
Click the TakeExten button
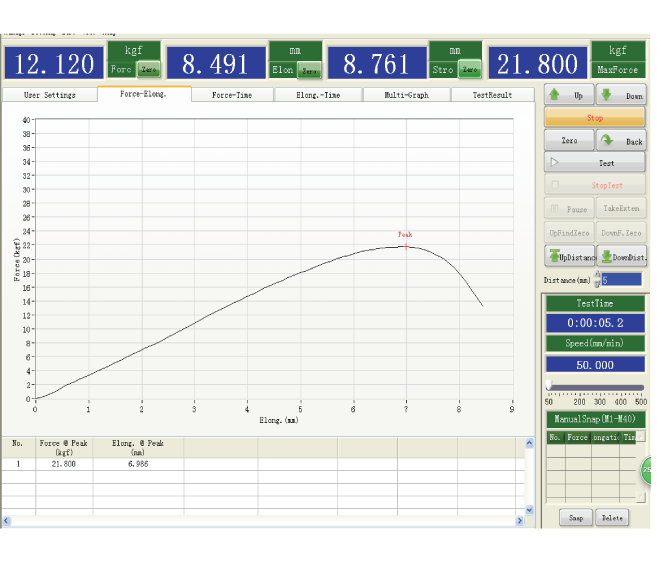[621, 208]
